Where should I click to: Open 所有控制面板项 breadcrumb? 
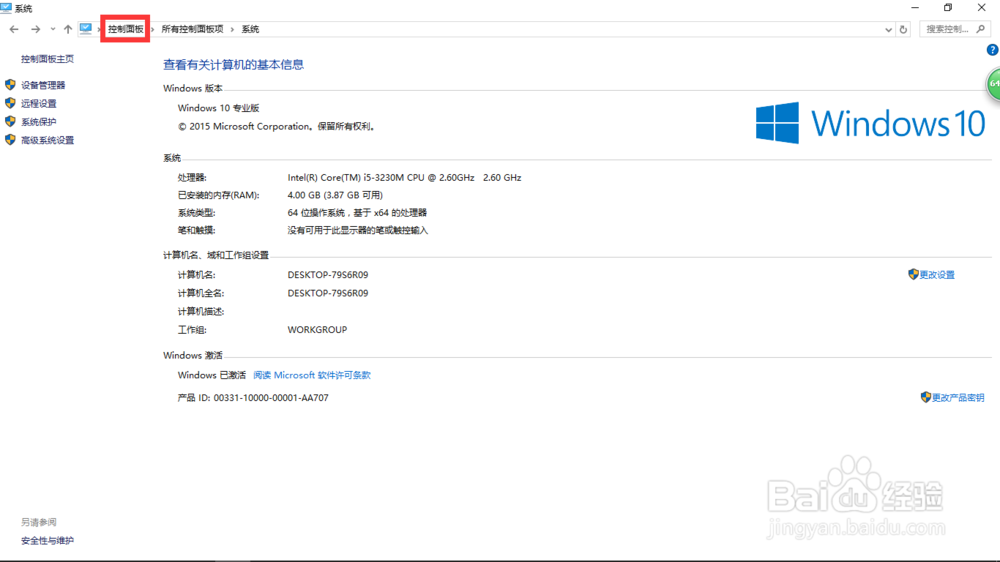193,29
